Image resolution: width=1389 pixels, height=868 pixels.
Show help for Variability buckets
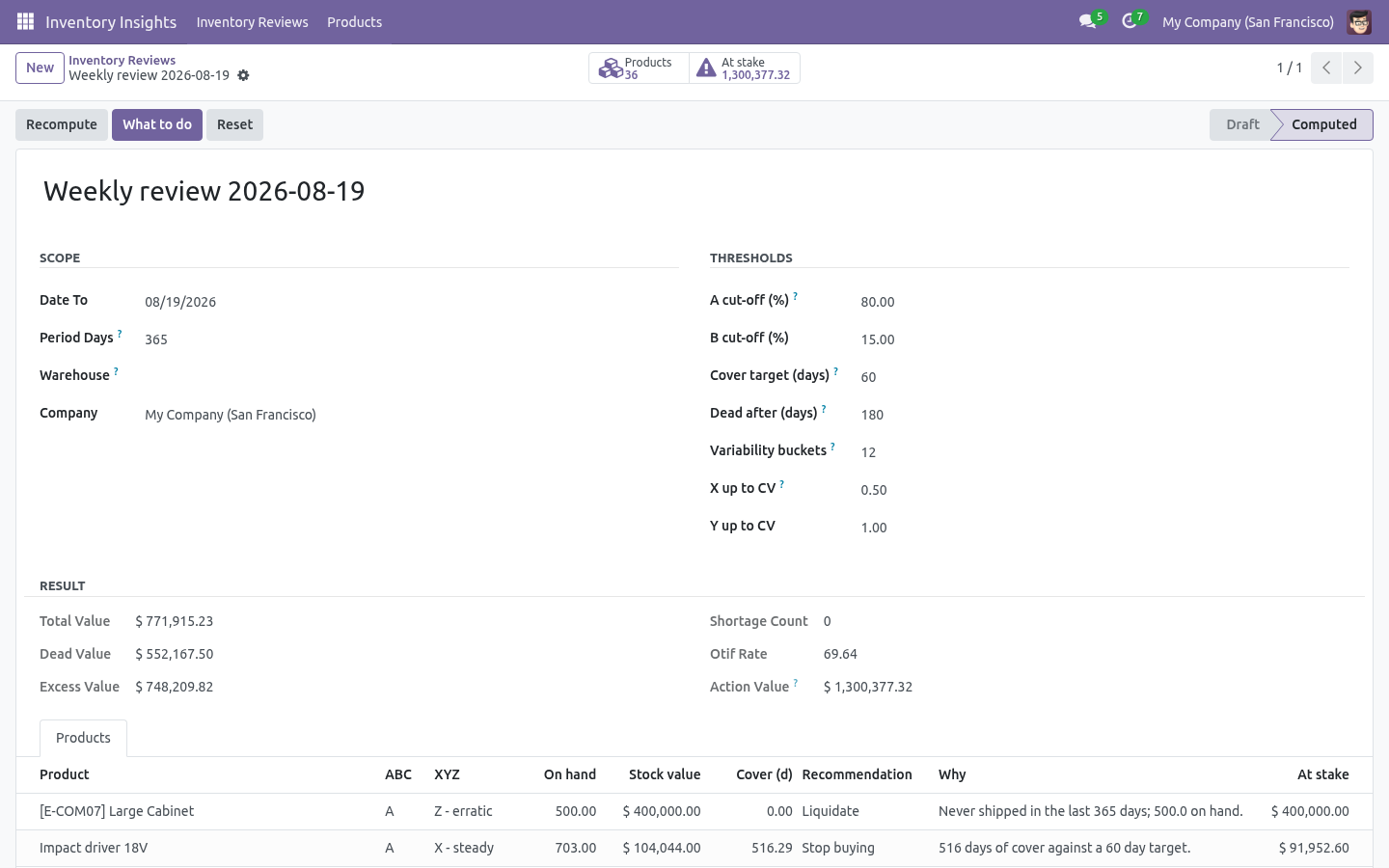832,447
